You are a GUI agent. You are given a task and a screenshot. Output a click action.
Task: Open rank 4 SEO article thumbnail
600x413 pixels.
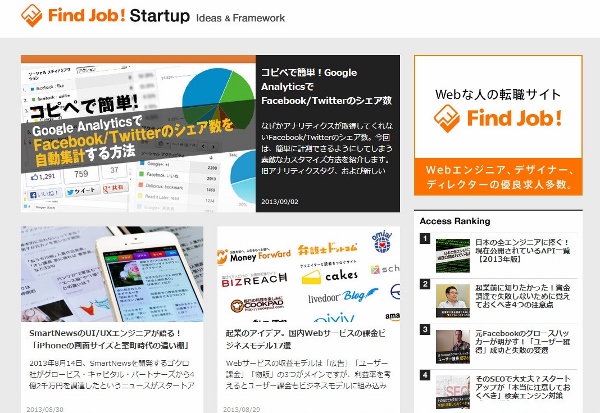tap(453, 392)
